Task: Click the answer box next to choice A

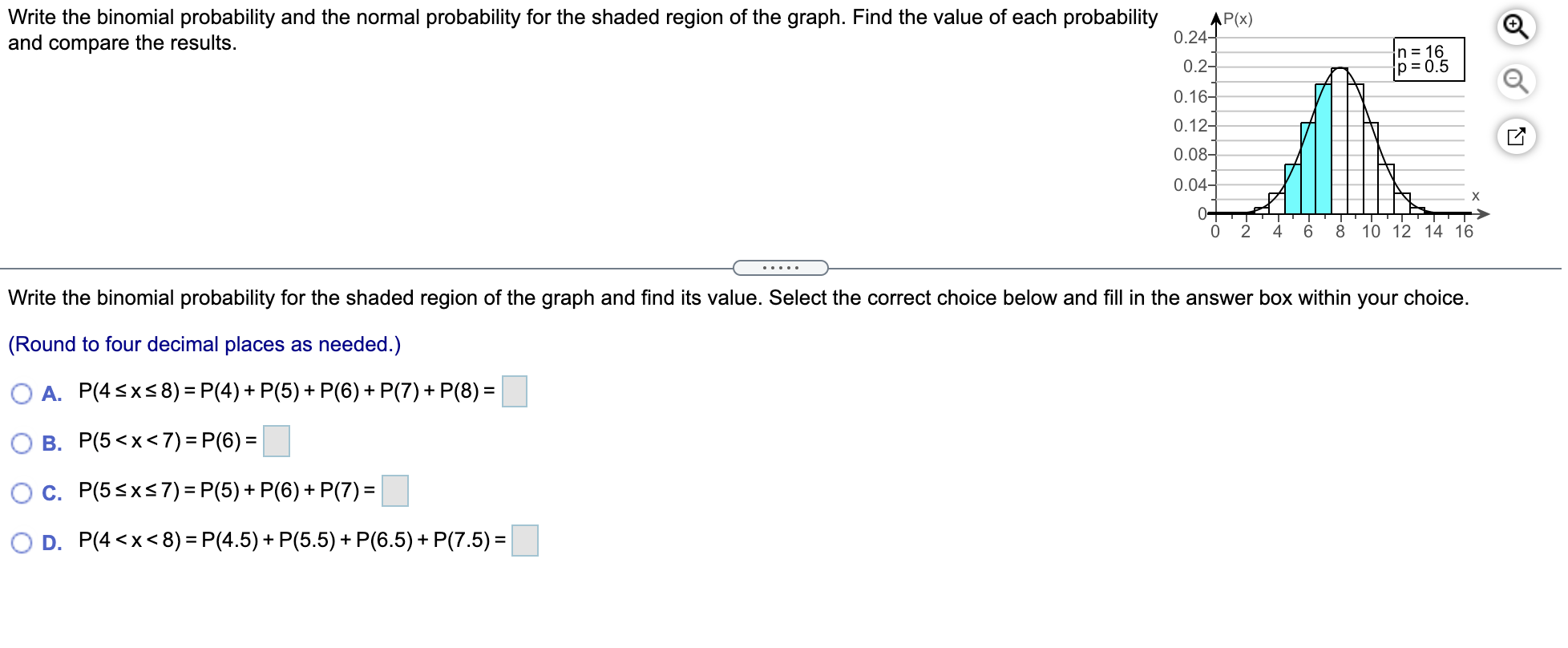Action: (x=513, y=391)
